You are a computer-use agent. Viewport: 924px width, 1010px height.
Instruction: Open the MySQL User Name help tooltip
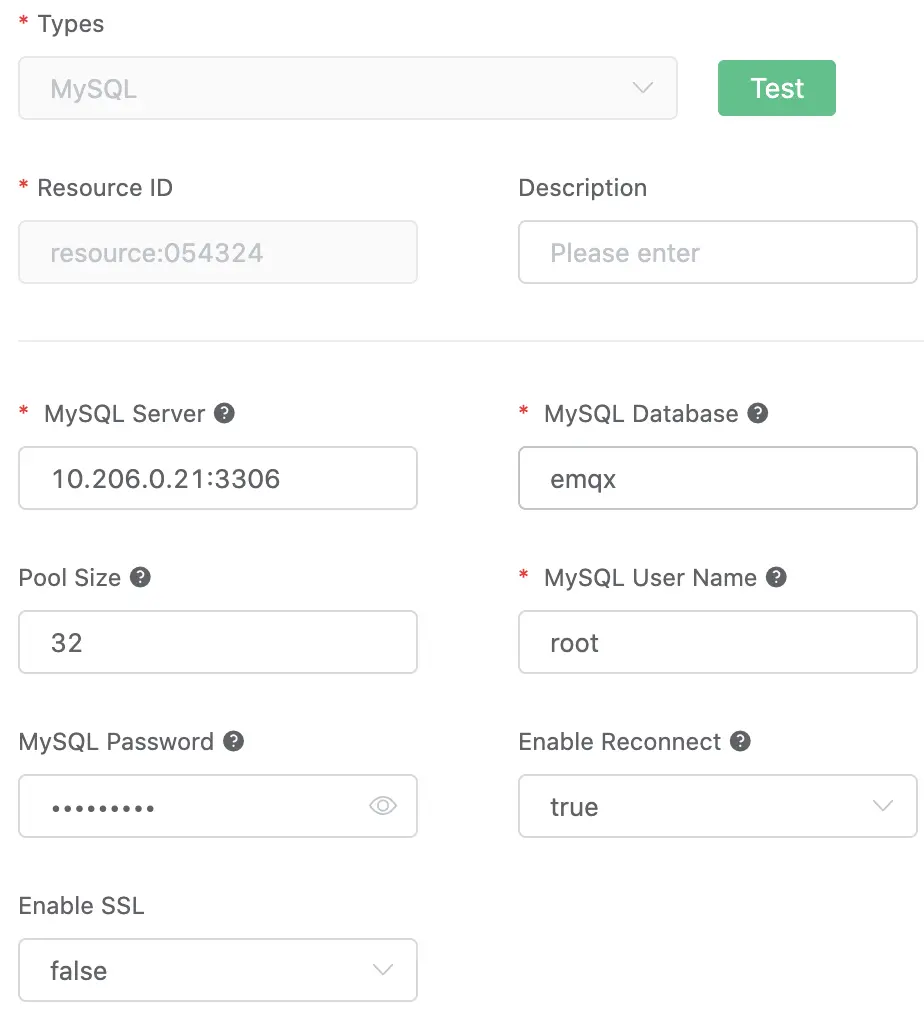pyautogui.click(x=775, y=577)
